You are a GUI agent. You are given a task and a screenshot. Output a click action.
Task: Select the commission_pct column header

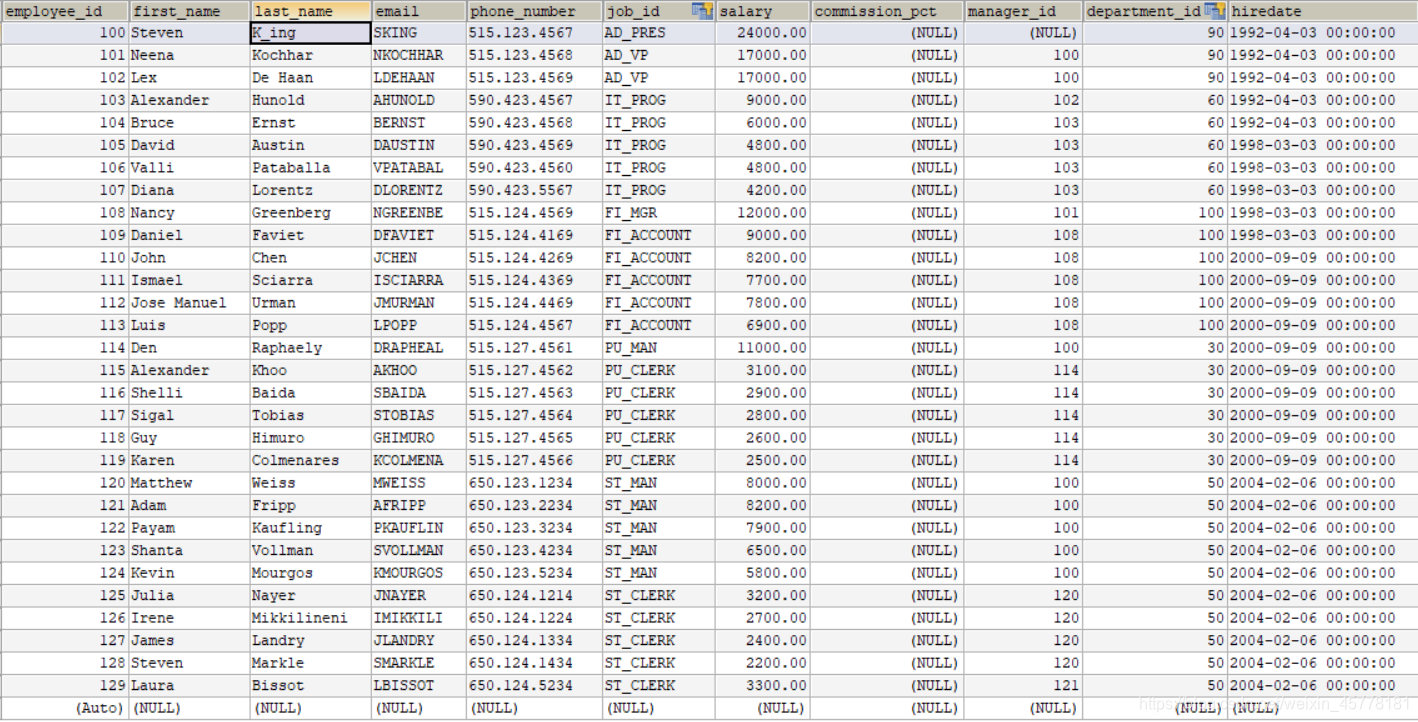pos(887,11)
